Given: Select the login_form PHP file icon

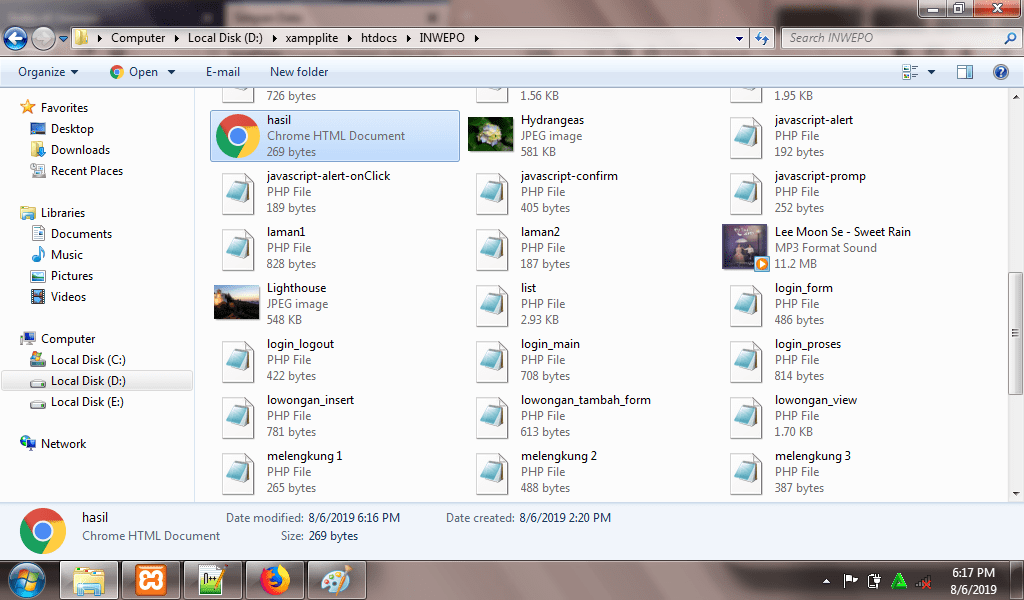Looking at the screenshot, I should tap(746, 305).
